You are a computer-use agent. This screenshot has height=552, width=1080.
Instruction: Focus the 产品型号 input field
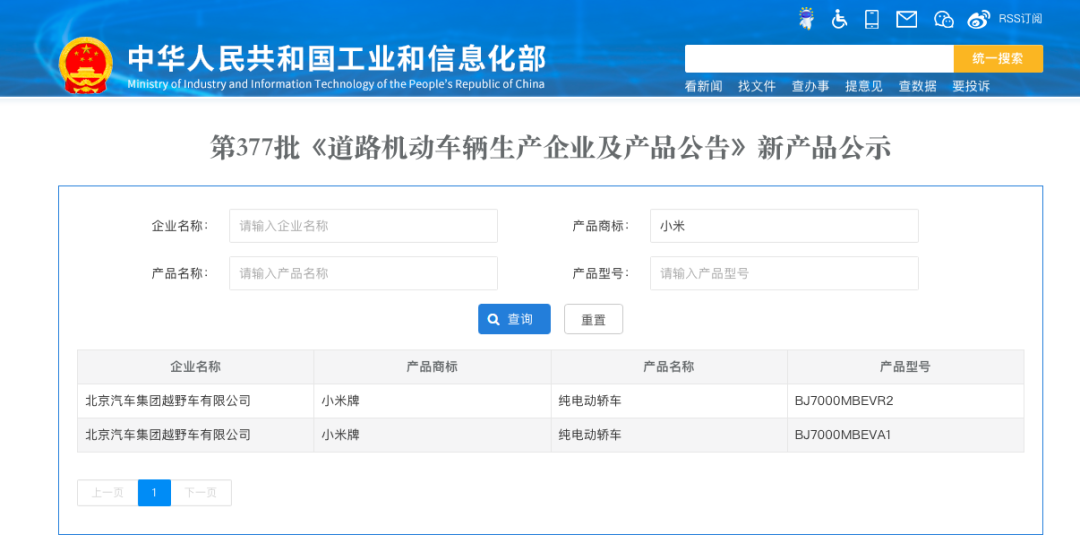click(x=784, y=273)
